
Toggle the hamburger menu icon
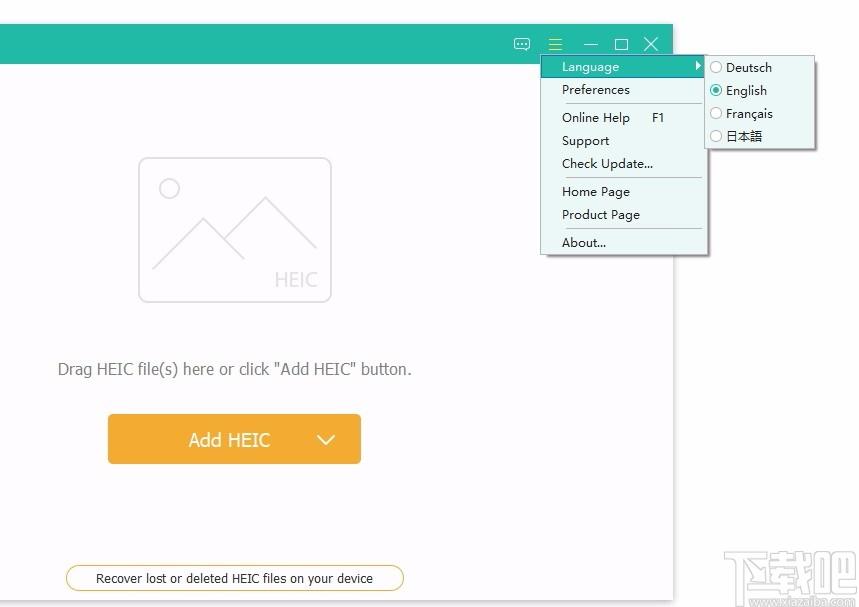[x=555, y=44]
